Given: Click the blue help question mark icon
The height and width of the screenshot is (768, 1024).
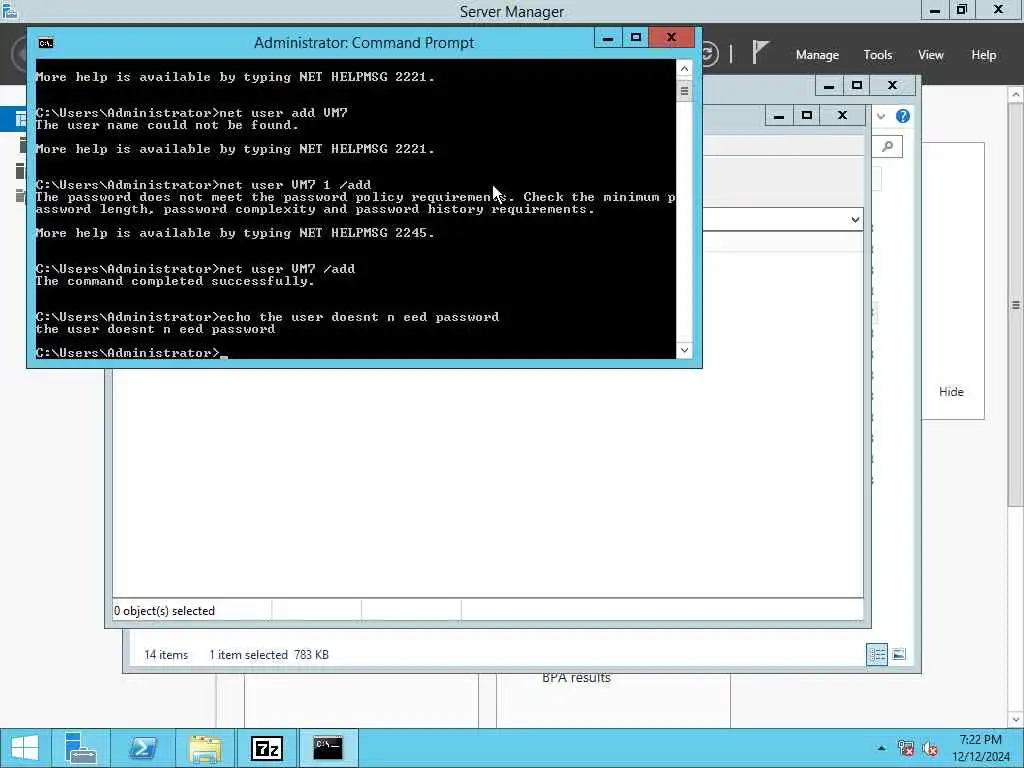Looking at the screenshot, I should tap(903, 116).
